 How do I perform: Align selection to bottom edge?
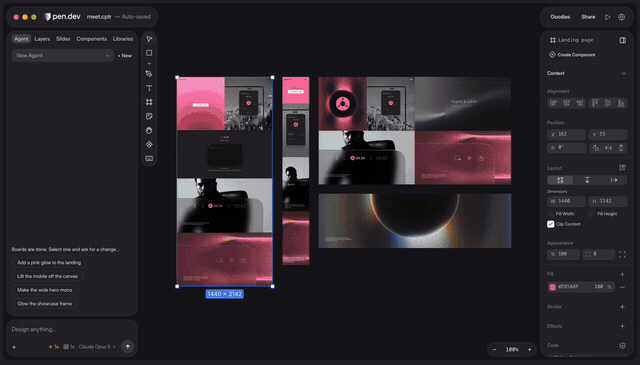(621, 103)
